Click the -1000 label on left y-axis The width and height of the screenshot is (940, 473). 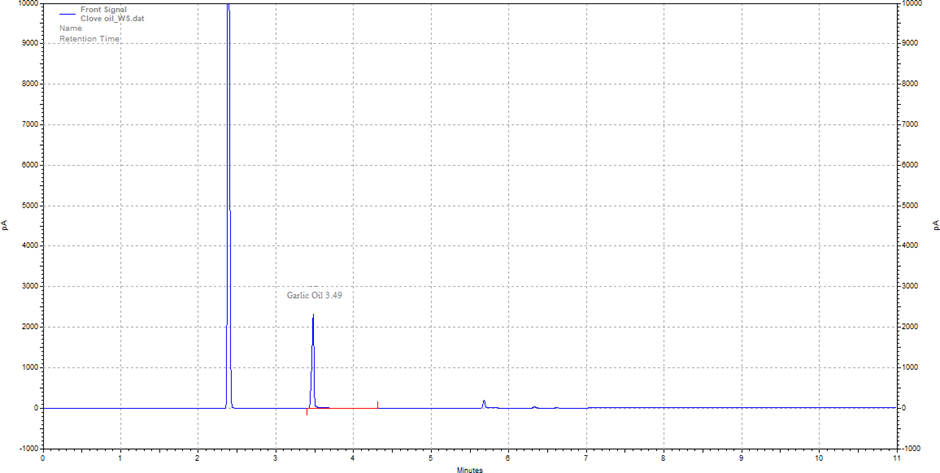click(x=26, y=448)
